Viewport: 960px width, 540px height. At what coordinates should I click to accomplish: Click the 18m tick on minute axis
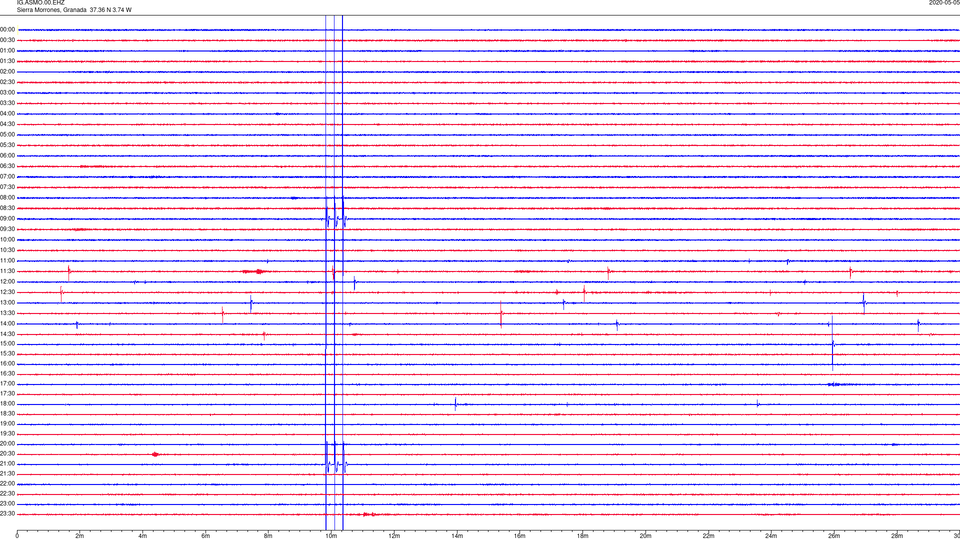[x=582, y=536]
